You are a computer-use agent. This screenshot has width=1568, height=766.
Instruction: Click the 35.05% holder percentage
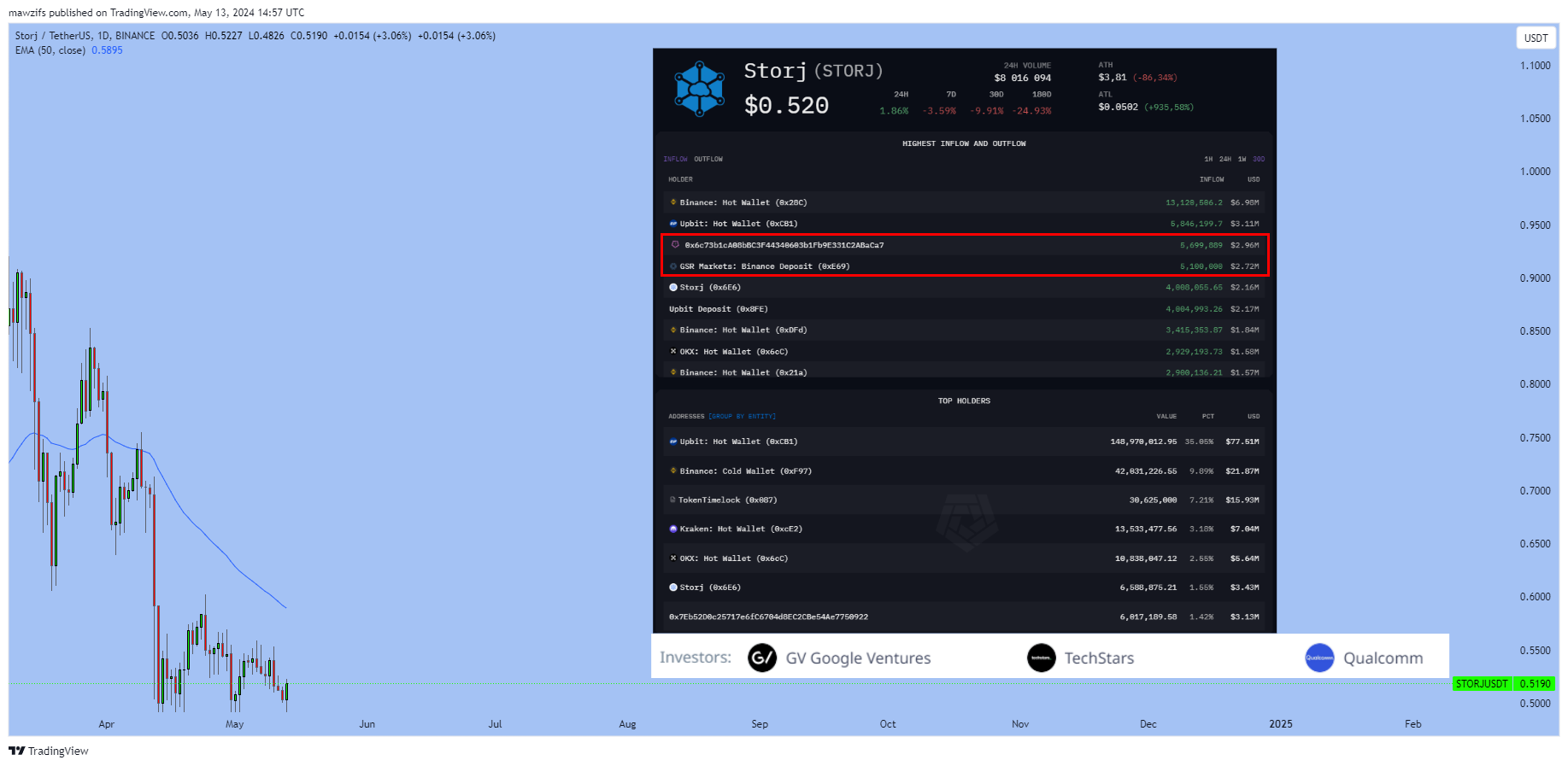pos(1199,441)
